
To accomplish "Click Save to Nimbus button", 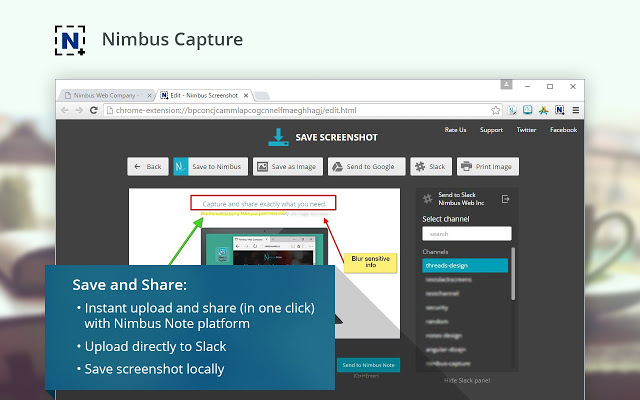I will (x=210, y=167).
